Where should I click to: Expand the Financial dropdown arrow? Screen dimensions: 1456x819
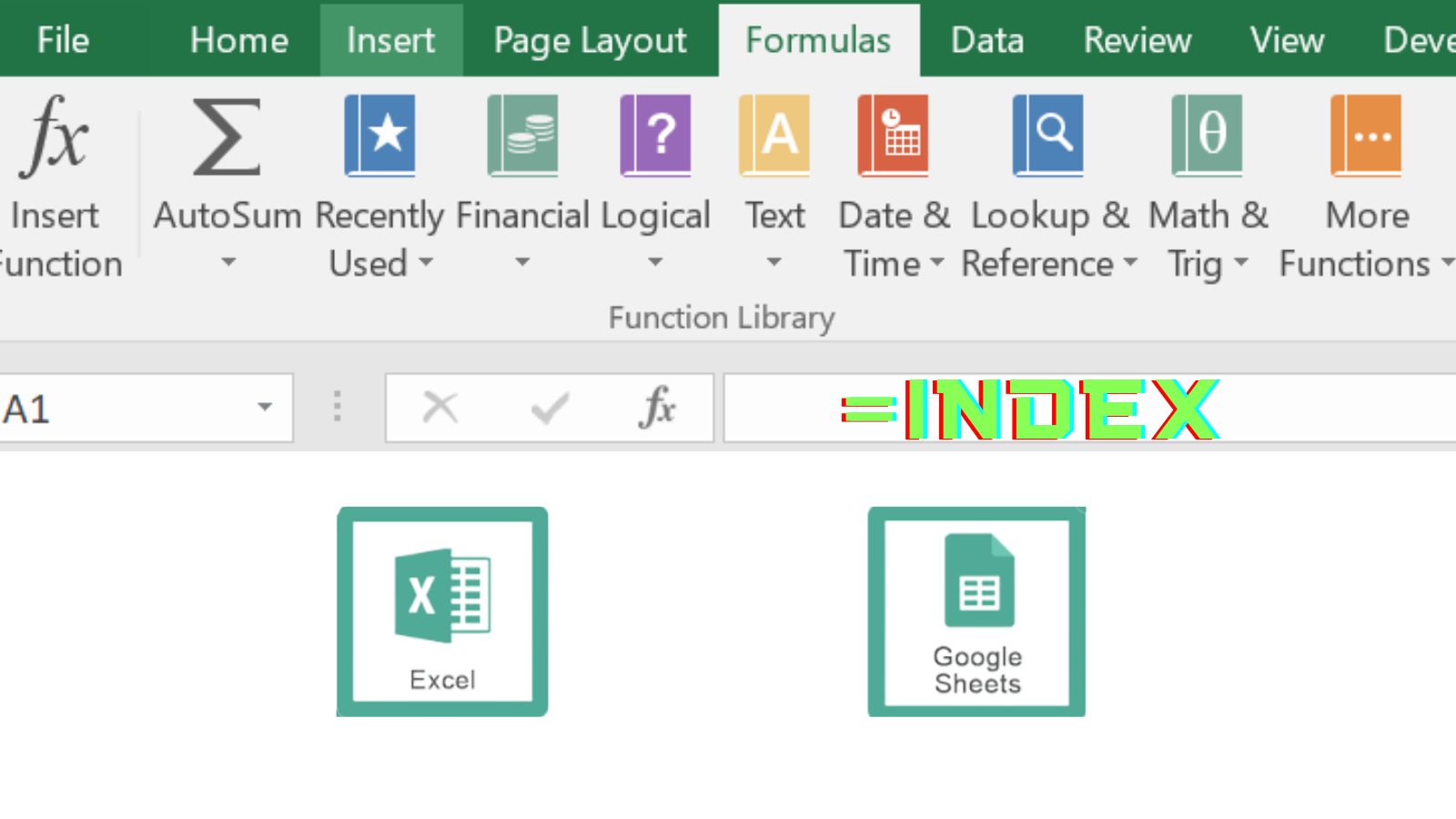[x=522, y=262]
